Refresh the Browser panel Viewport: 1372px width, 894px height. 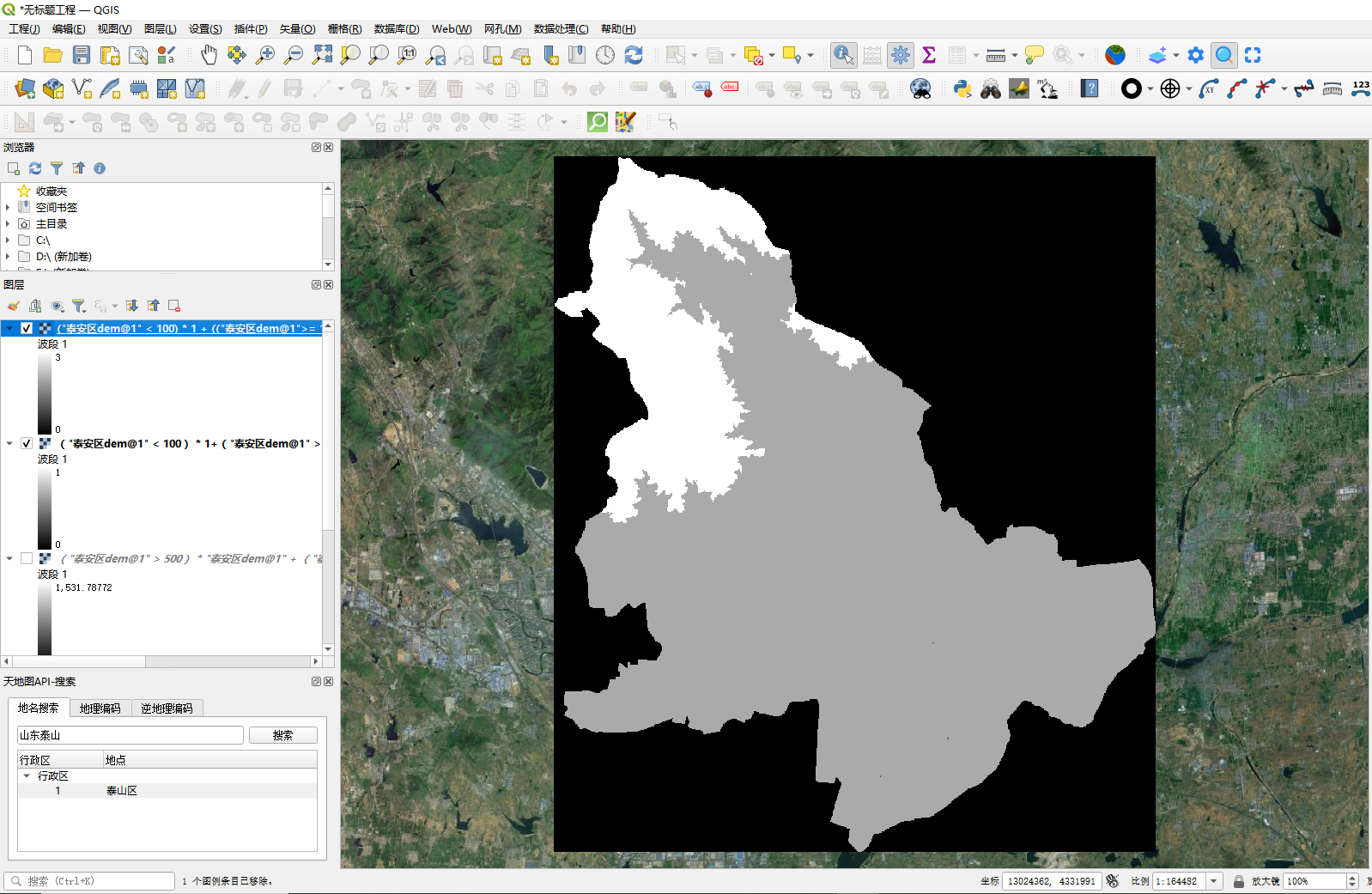35,168
